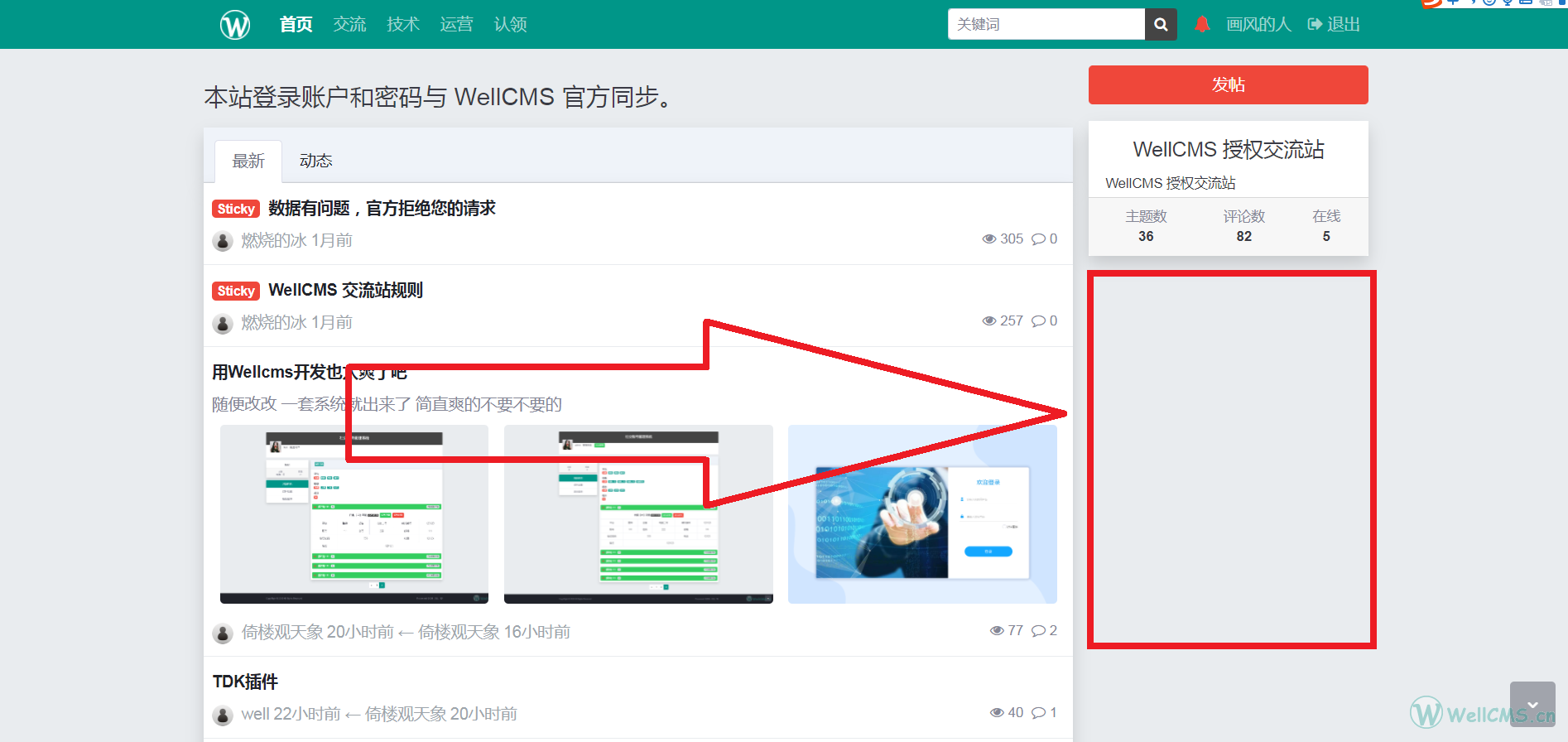1568x742 pixels.
Task: Click the WellCMS logo icon
Action: [x=235, y=25]
